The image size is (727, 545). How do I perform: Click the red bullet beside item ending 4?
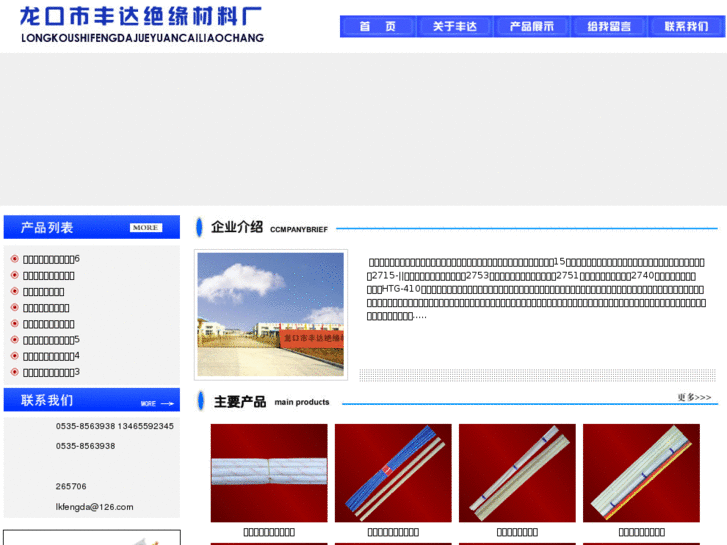point(15,356)
